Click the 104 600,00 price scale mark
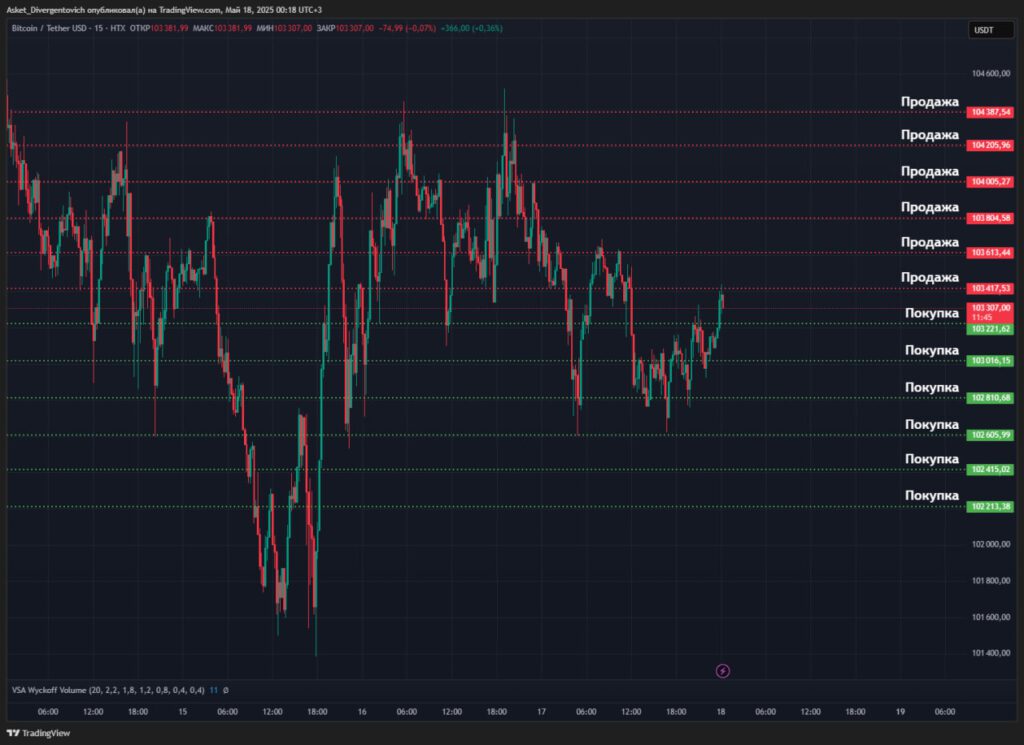Viewport: 1024px width, 745px height. point(989,74)
